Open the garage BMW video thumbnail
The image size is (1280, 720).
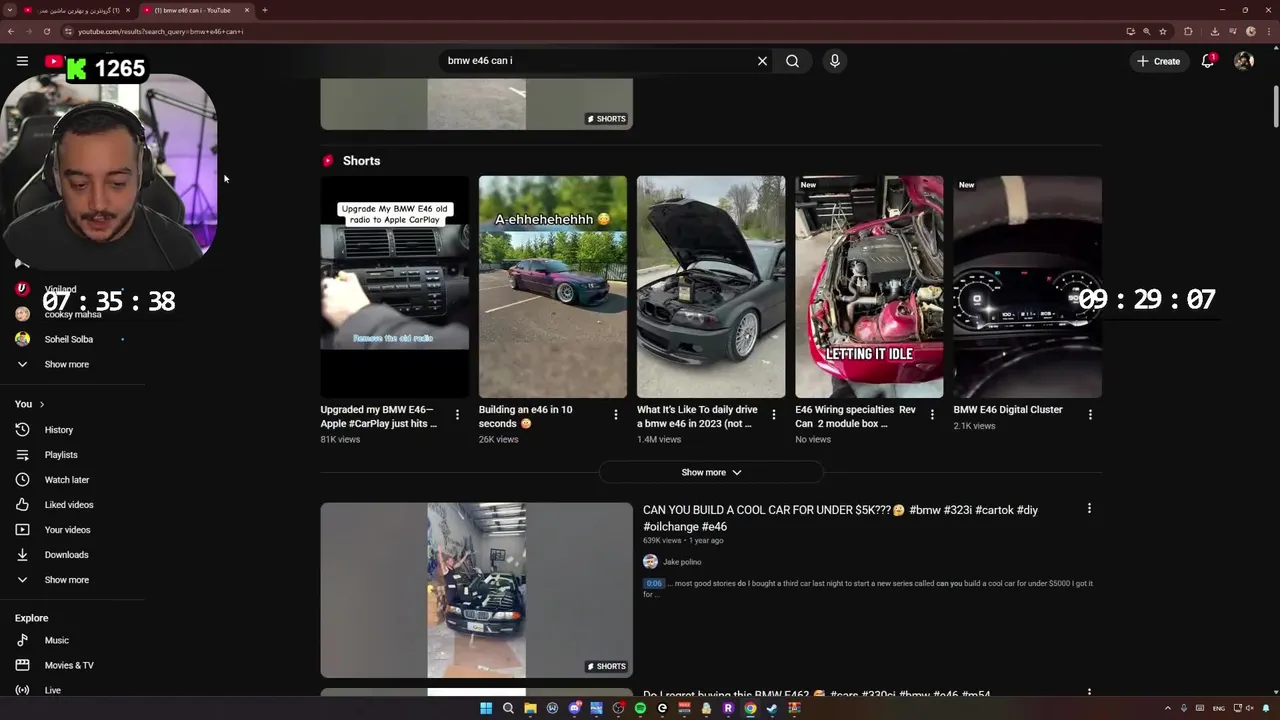pos(476,590)
